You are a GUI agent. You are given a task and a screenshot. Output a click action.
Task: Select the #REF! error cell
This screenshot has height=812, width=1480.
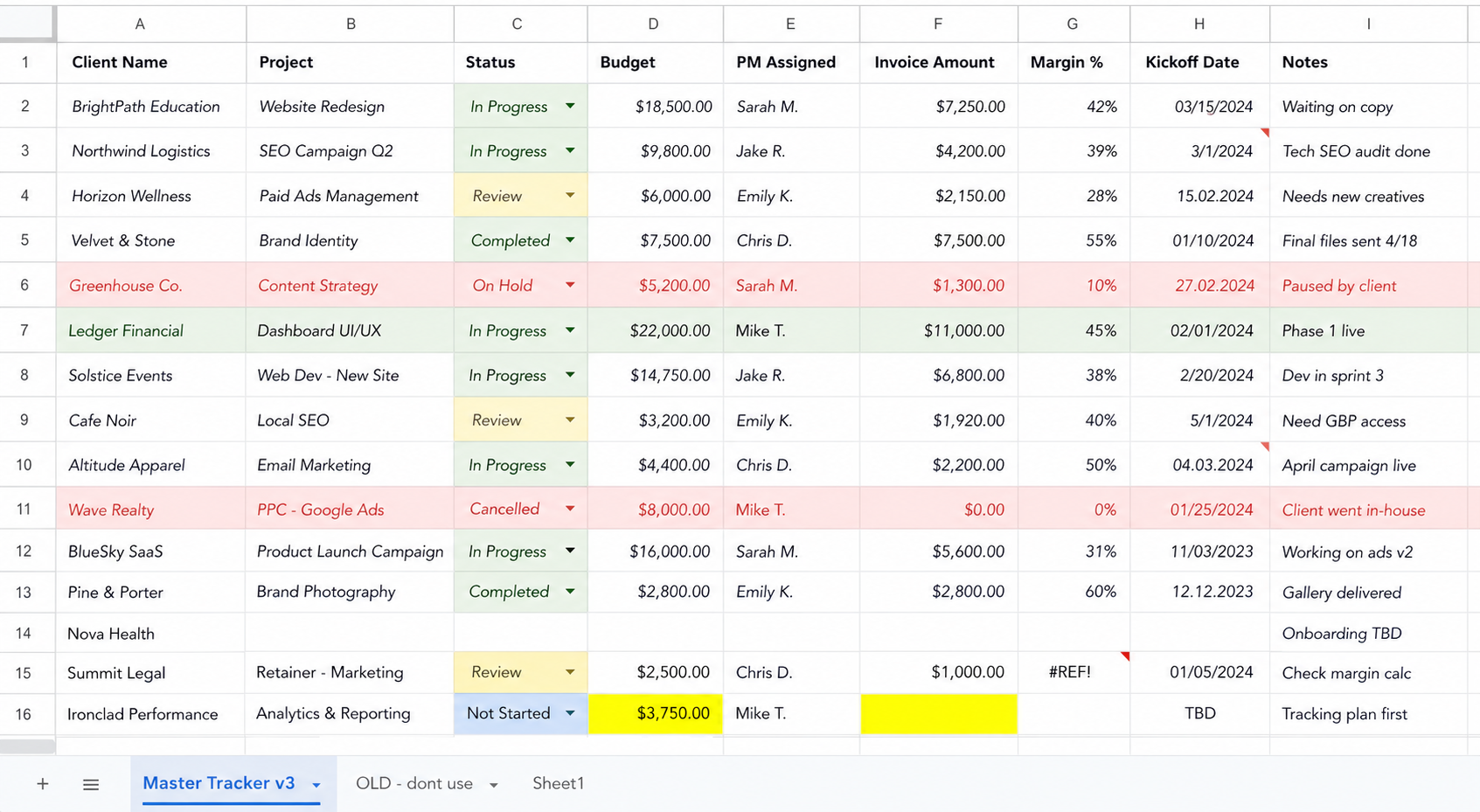tap(1074, 672)
